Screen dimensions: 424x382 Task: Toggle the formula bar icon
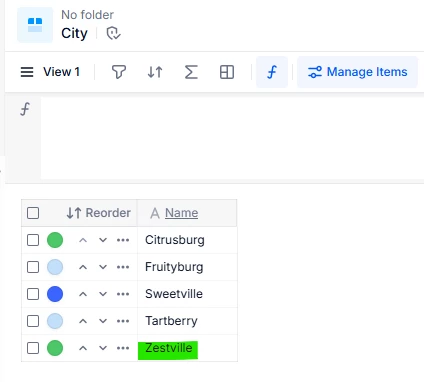point(272,72)
